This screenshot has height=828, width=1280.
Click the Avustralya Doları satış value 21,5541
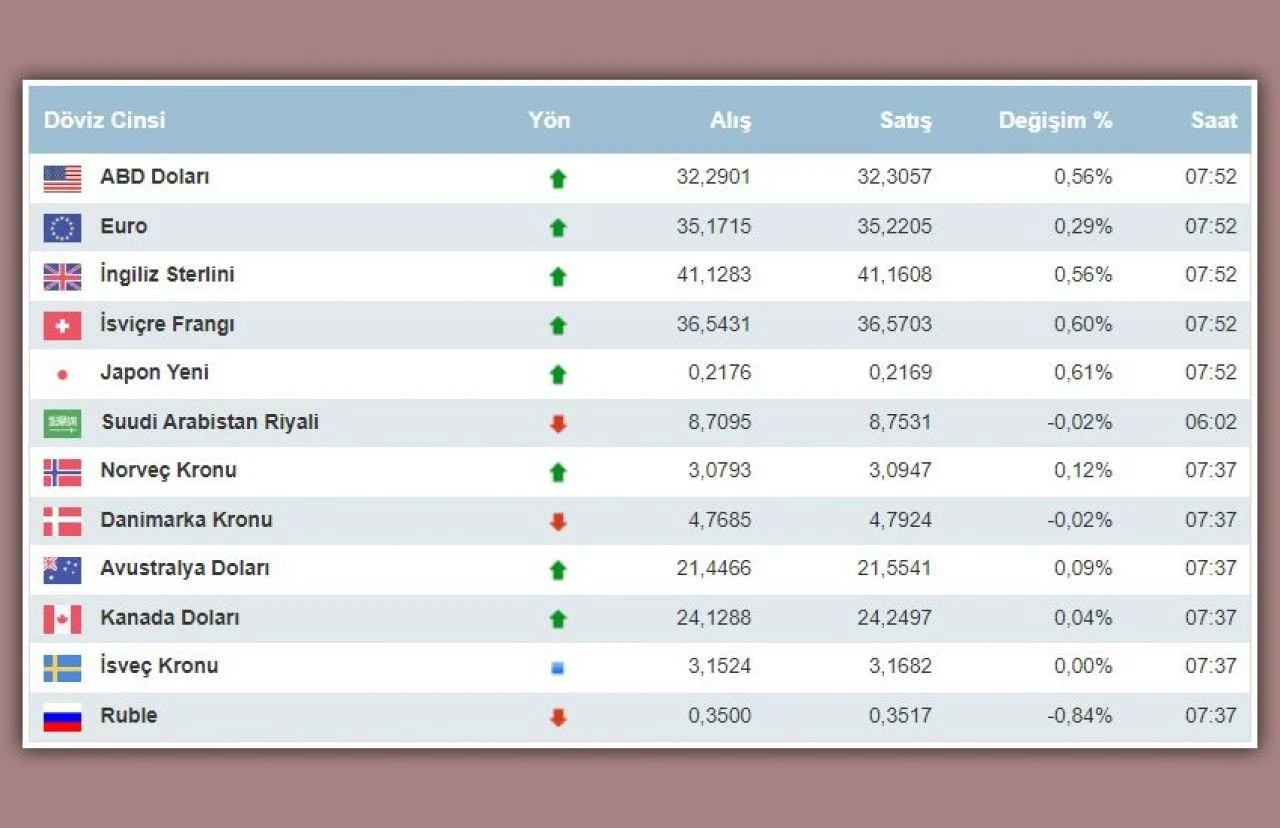[894, 568]
